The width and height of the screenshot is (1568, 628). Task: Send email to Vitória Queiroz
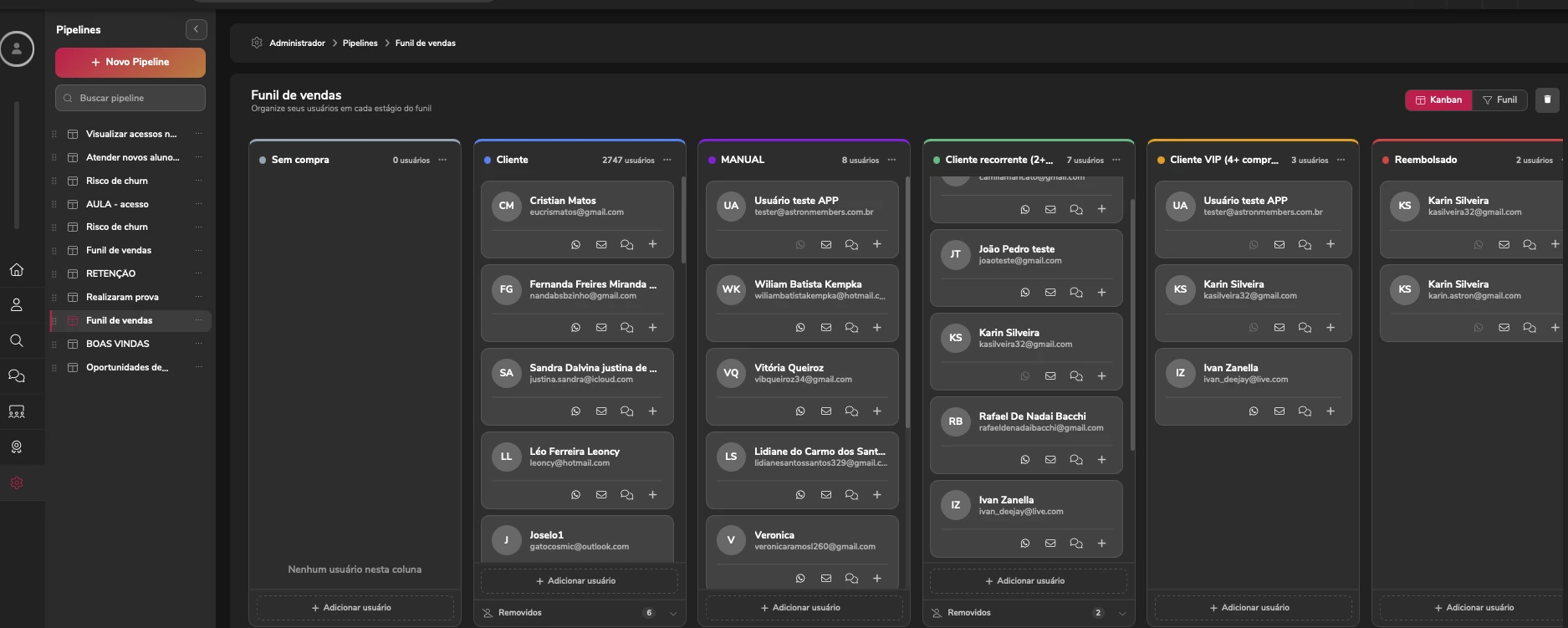pos(826,411)
